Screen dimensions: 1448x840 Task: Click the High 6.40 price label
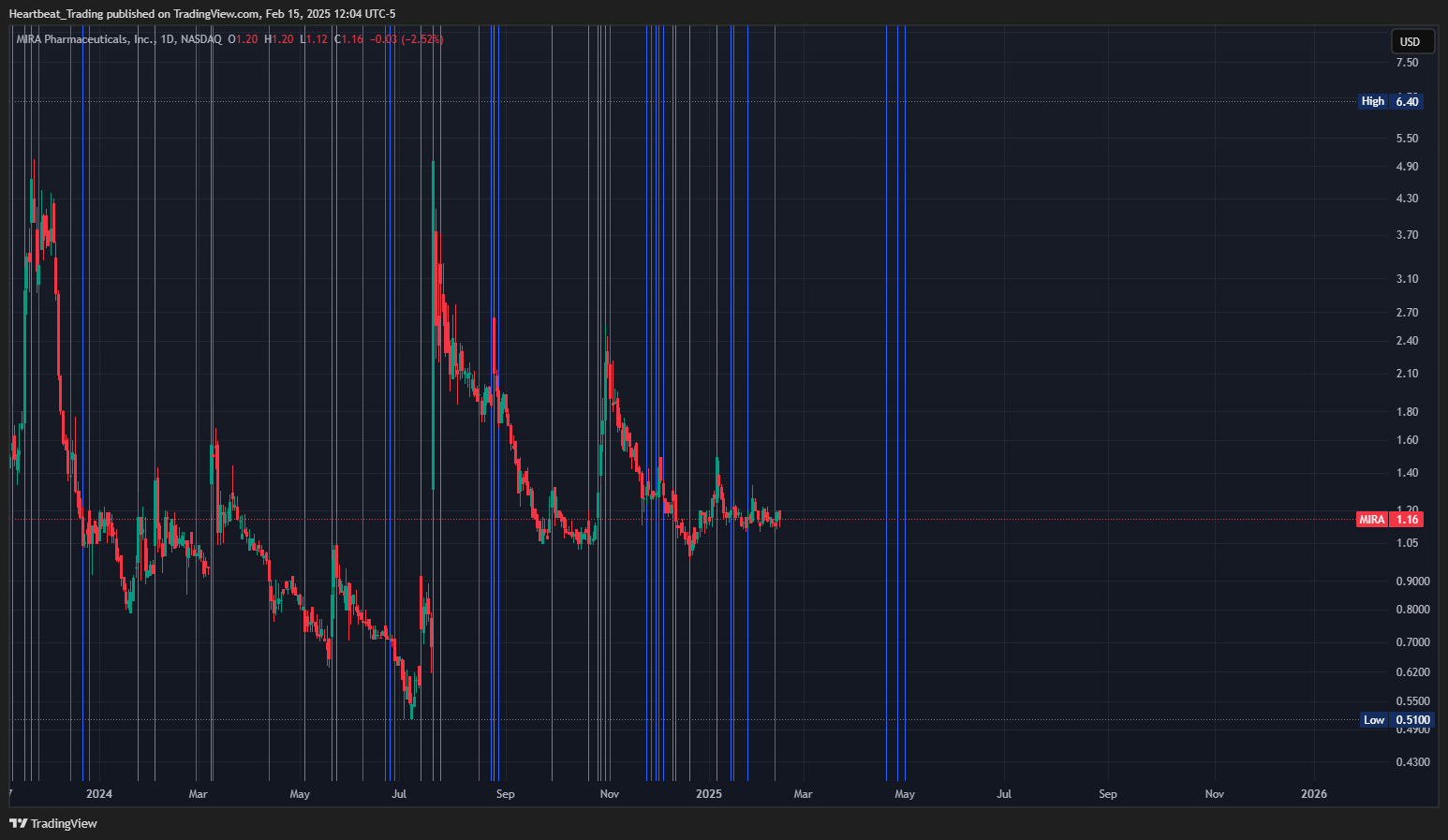pos(1391,101)
